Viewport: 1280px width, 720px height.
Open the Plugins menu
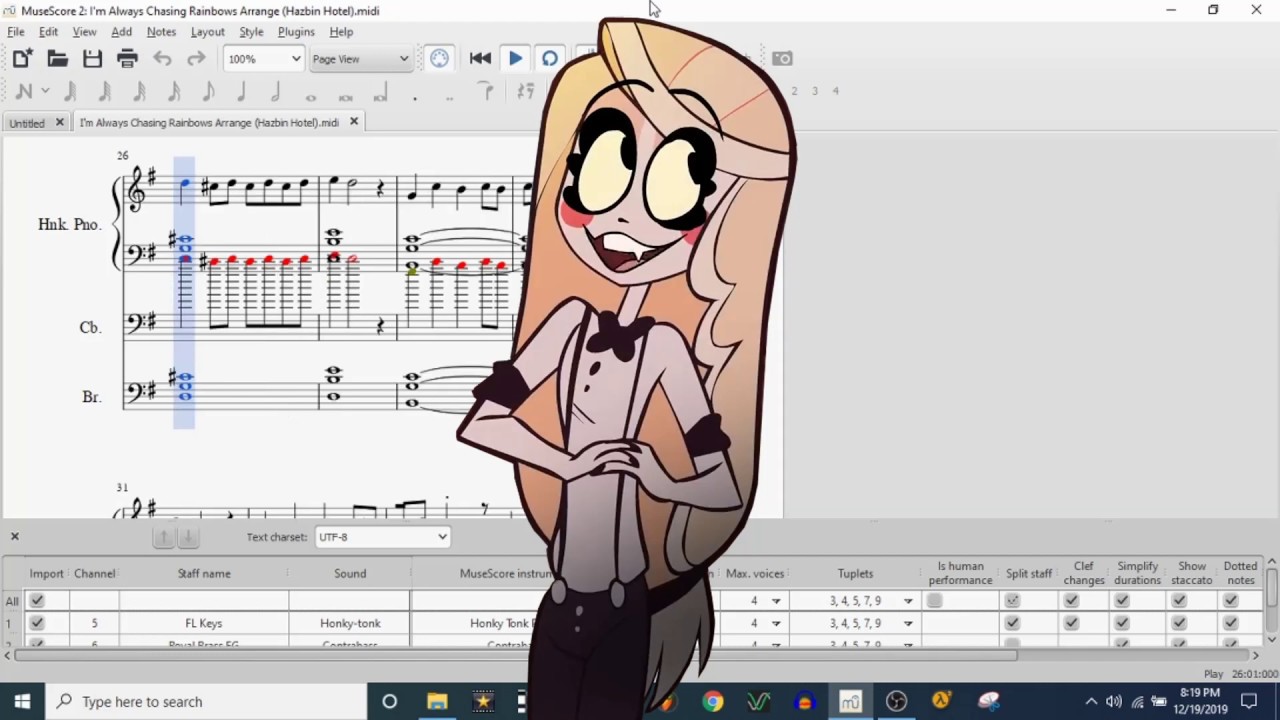pyautogui.click(x=296, y=32)
